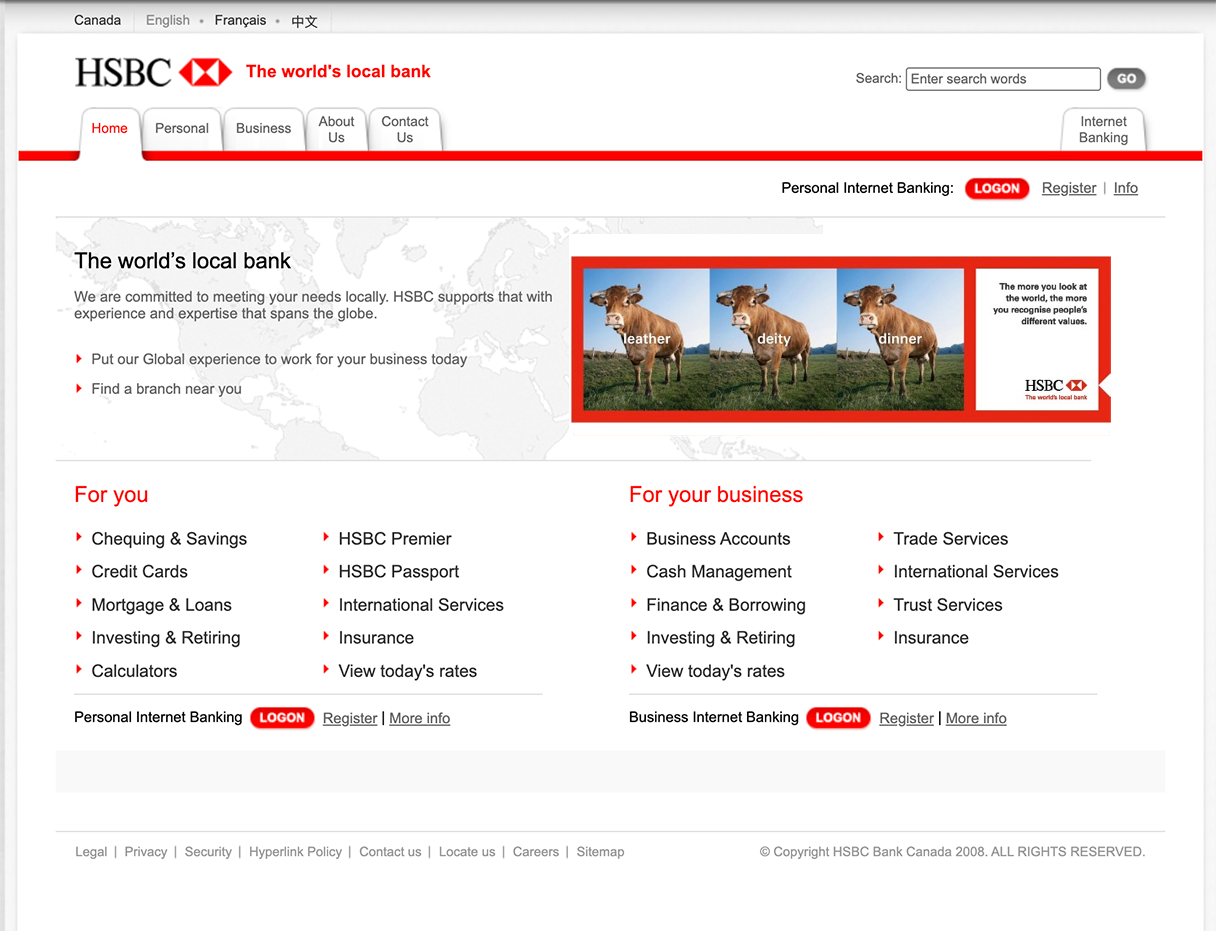Viewport: 1216px width, 931px height.
Task: Open the Calculators link
Action: click(134, 671)
